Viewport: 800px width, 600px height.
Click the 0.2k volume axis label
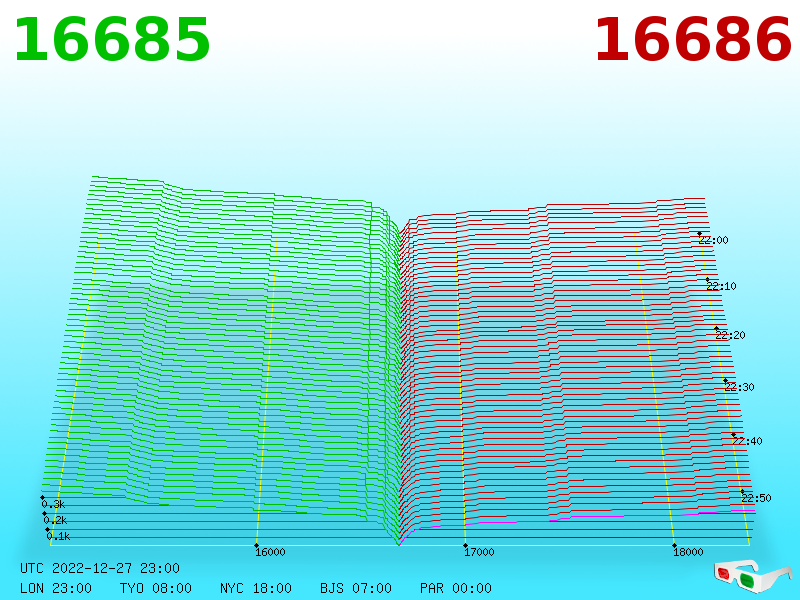coord(55,520)
